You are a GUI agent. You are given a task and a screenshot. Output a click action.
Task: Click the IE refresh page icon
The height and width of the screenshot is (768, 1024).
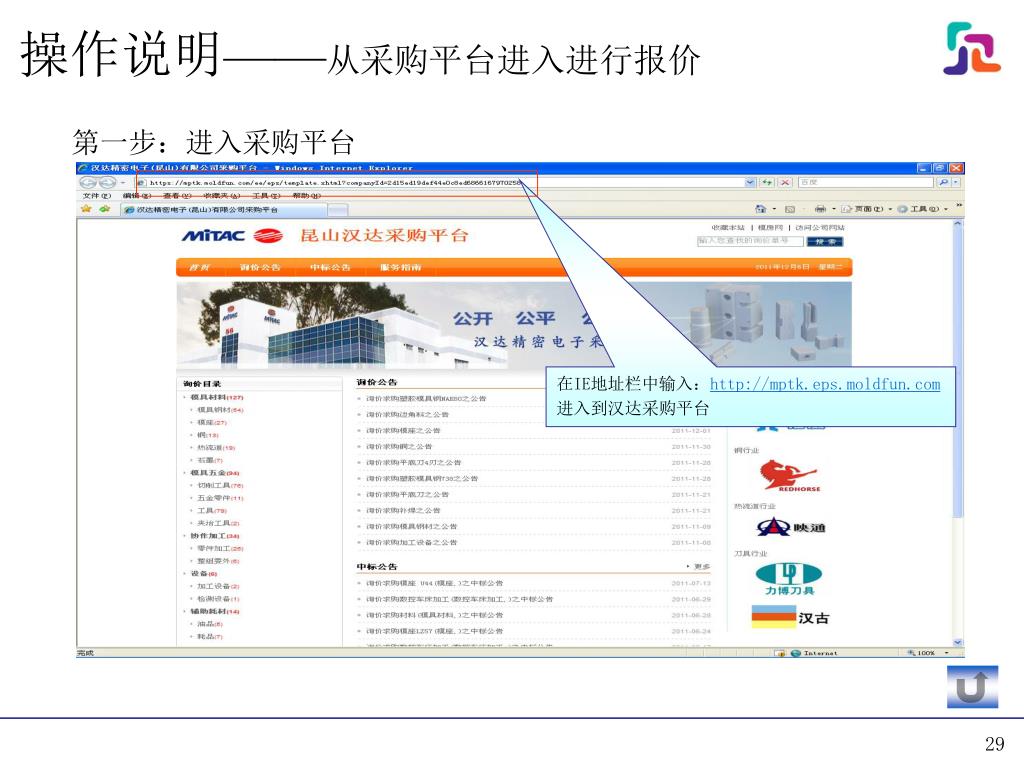[x=767, y=182]
